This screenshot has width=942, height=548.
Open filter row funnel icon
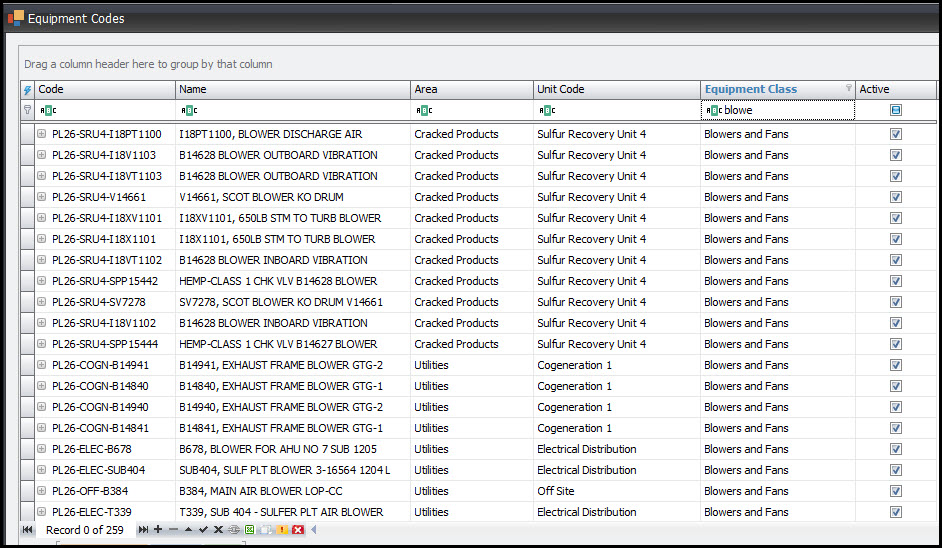(28, 110)
